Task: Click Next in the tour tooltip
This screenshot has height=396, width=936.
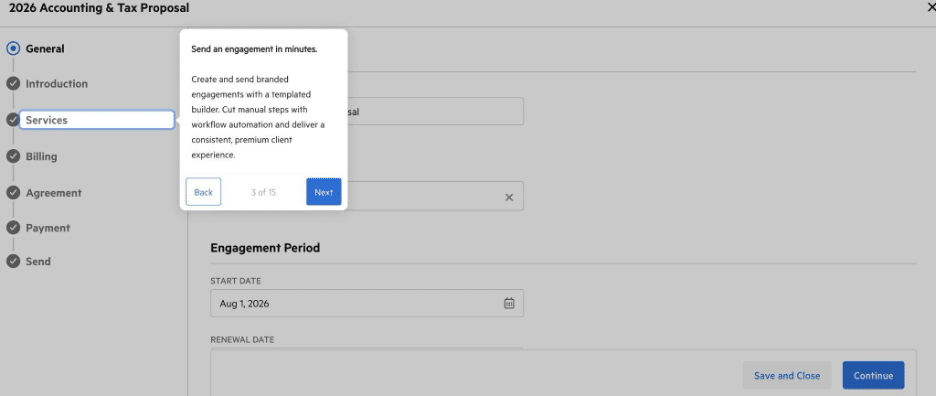Action: 324,192
